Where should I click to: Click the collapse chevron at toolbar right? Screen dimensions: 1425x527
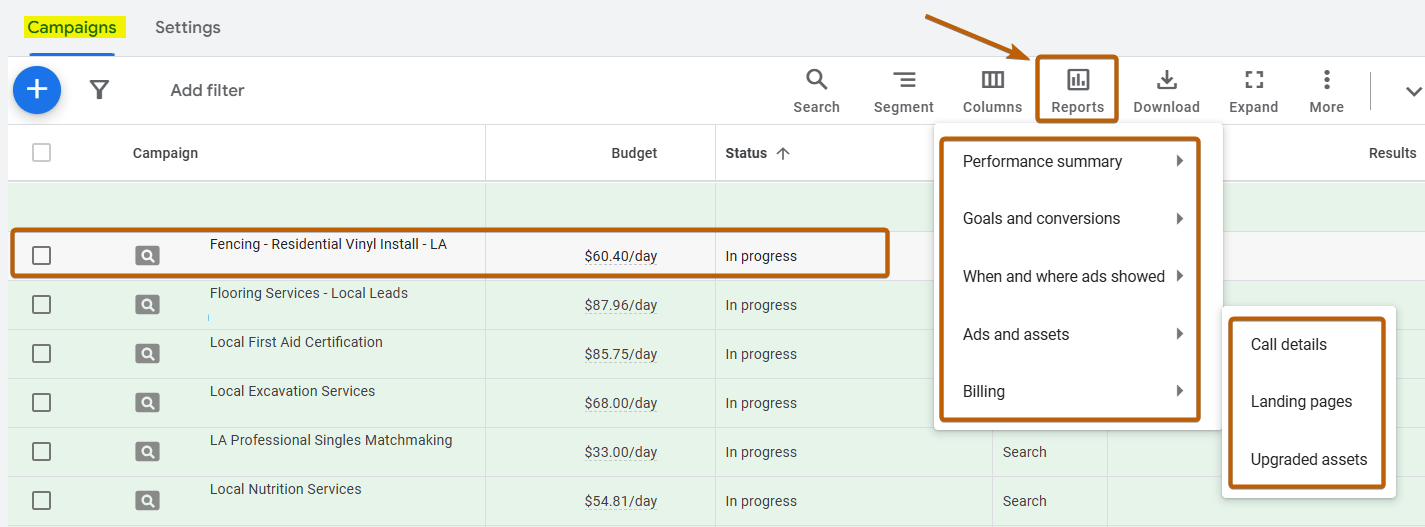click(x=1413, y=91)
